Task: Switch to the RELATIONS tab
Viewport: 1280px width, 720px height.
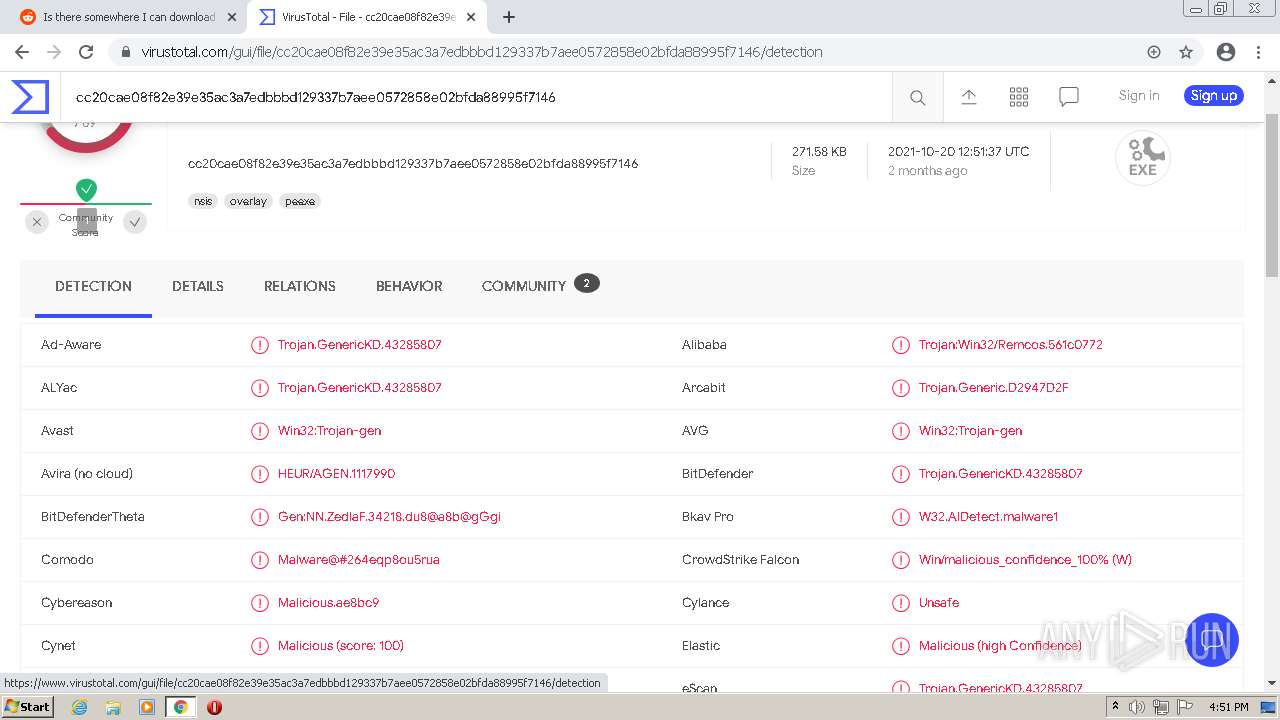Action: coord(300,286)
